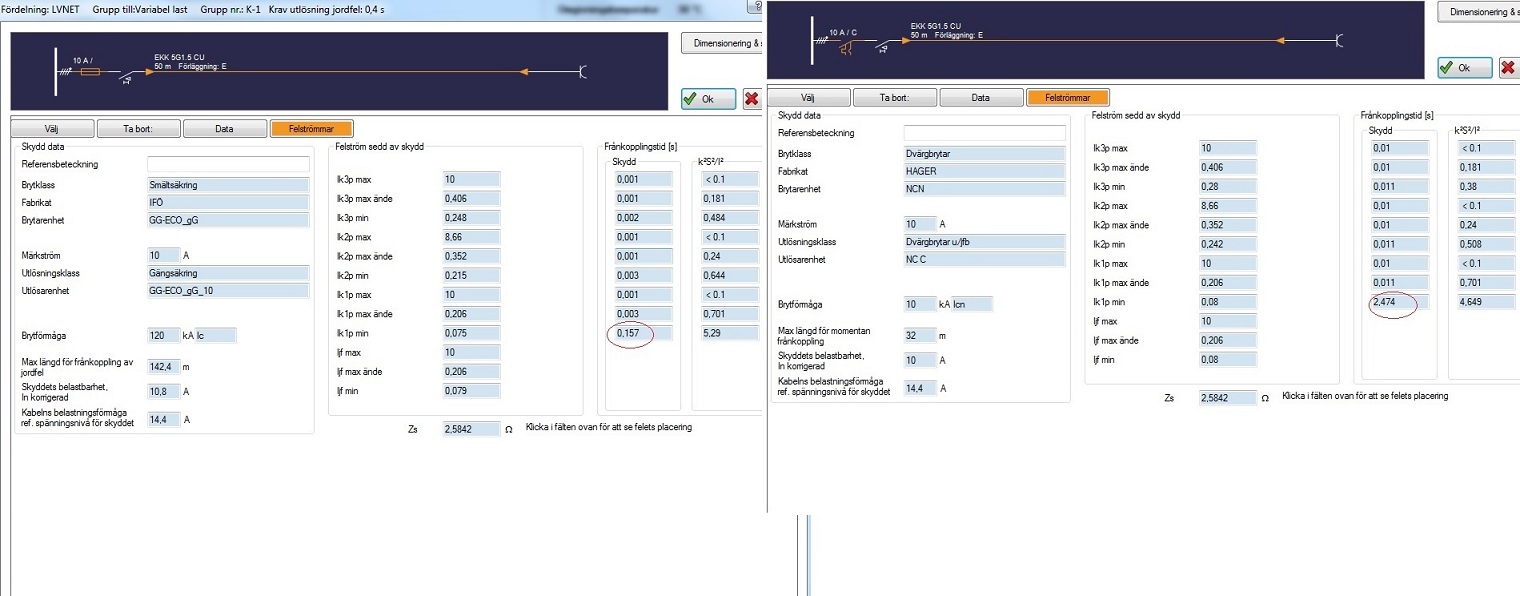Click Brytarenhet field showing NCN
1520x596 pixels.
click(x=985, y=189)
